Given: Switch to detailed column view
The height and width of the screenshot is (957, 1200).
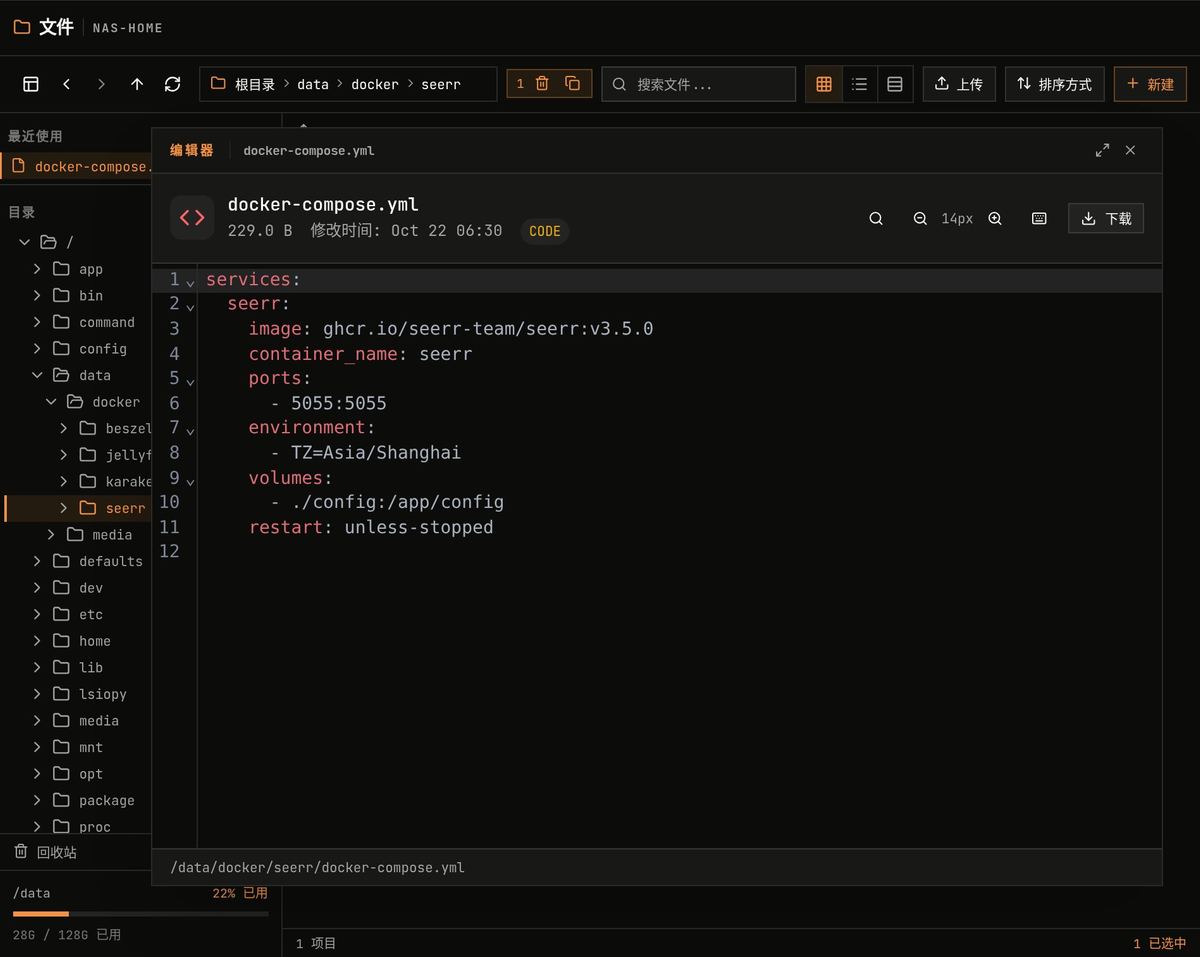Looking at the screenshot, I should (x=895, y=84).
